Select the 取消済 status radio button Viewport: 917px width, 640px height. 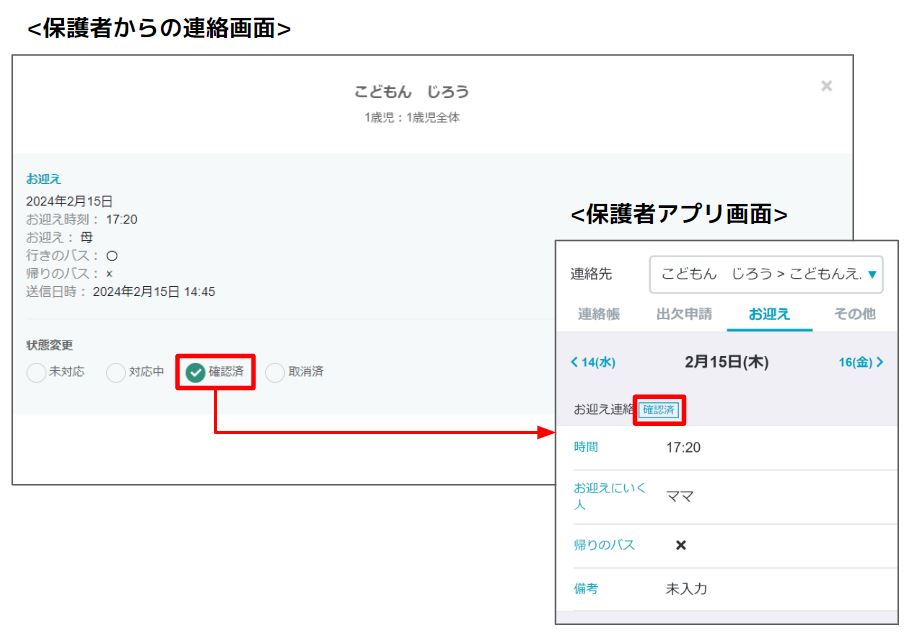[x=275, y=372]
